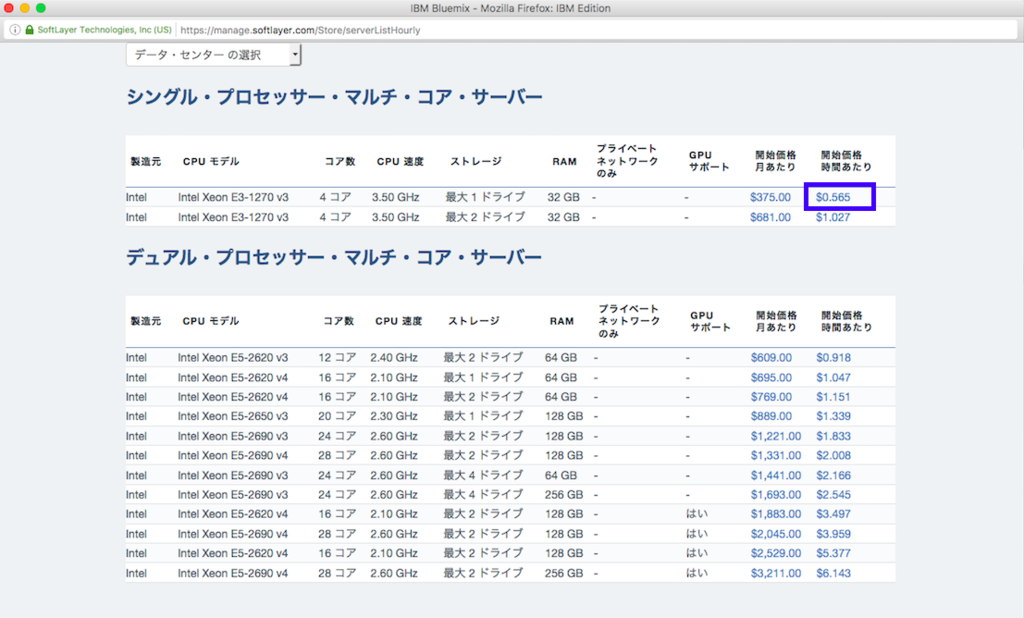Open the $889.00 monthly price link
Screen dimensions: 1024x618
771,416
